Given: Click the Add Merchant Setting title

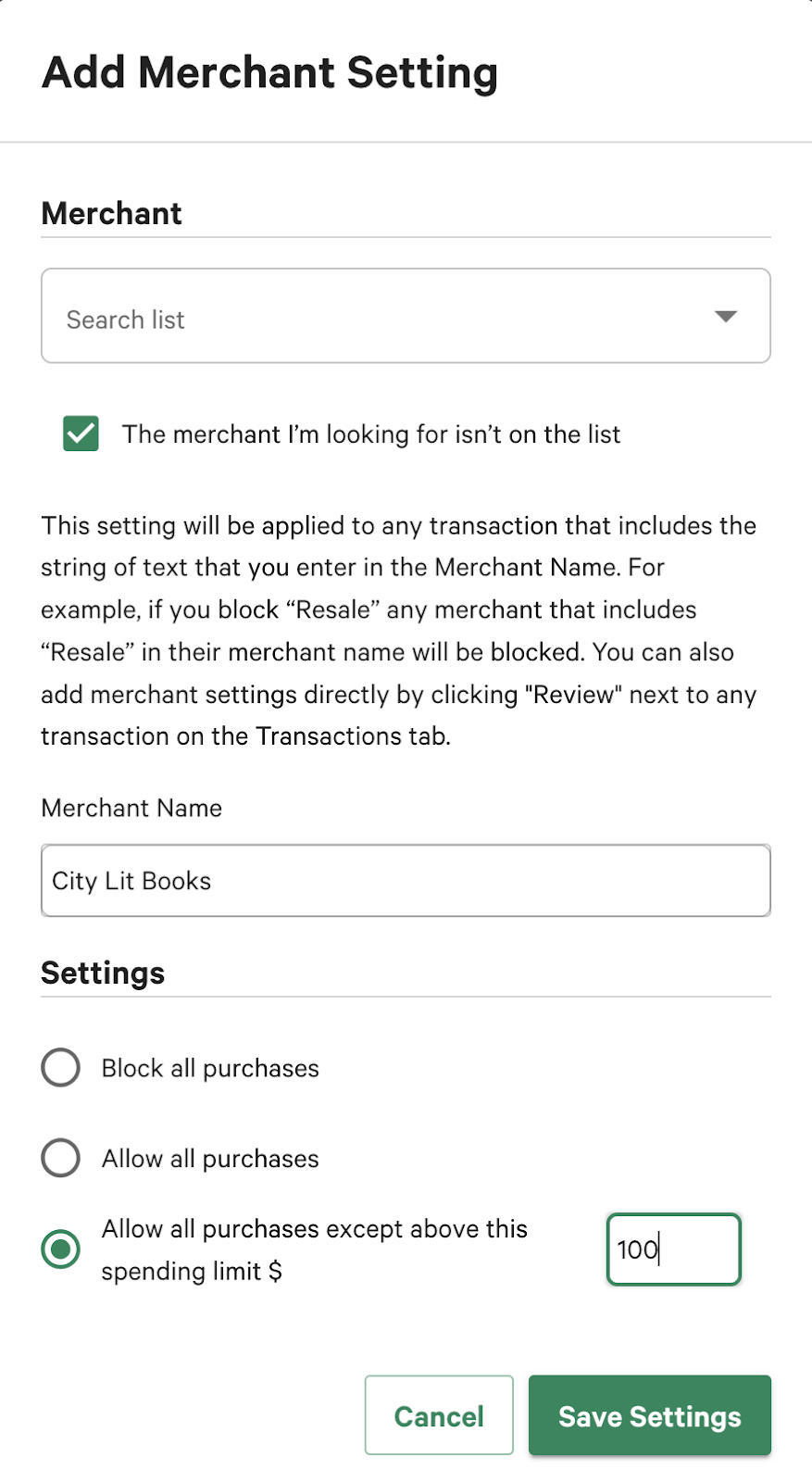Looking at the screenshot, I should tap(270, 73).
